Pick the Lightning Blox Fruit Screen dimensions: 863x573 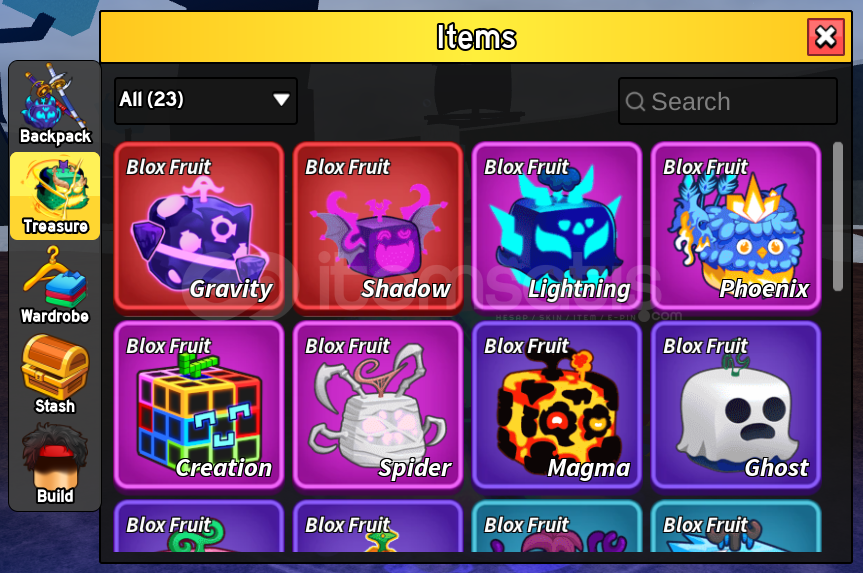point(557,226)
